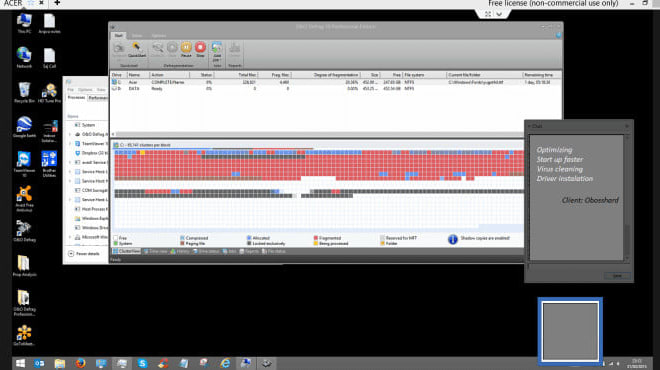This screenshot has width=660, height=370.
Task: Click Send button in chat window
Action: (617, 276)
